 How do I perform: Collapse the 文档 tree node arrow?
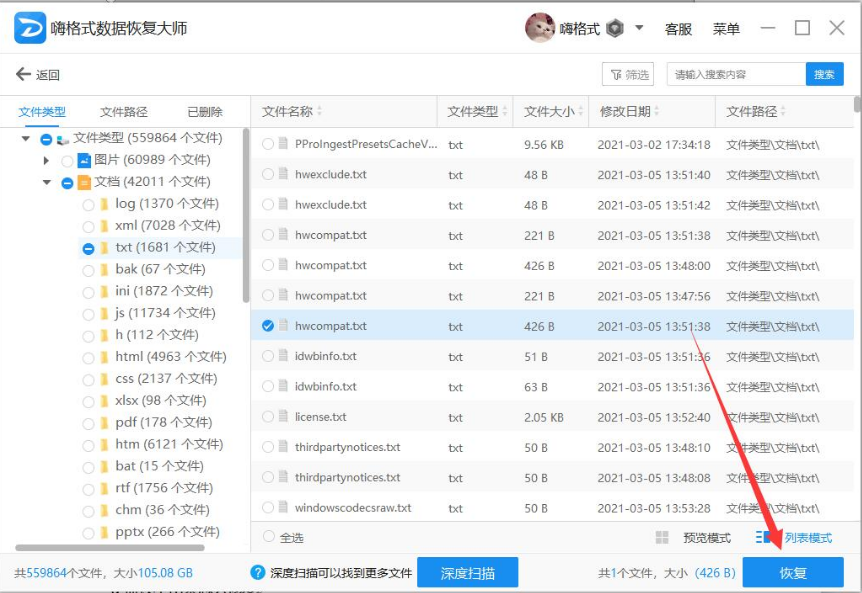pyautogui.click(x=46, y=182)
